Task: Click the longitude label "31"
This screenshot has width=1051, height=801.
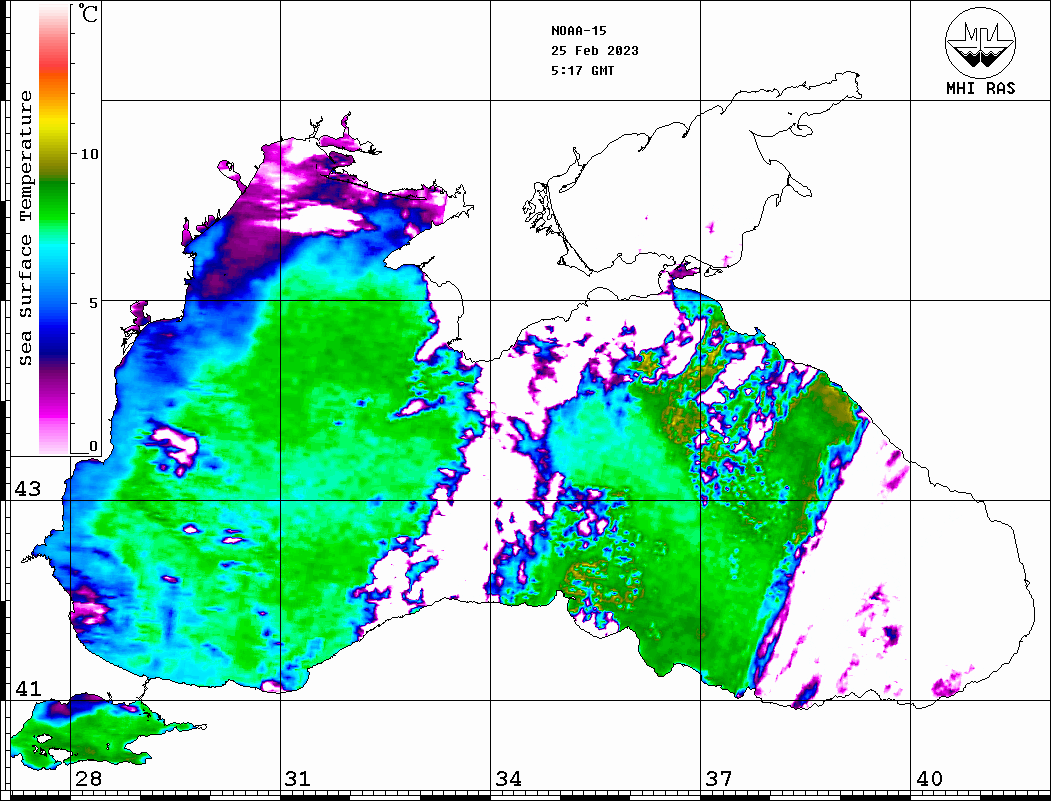Action: point(298,778)
